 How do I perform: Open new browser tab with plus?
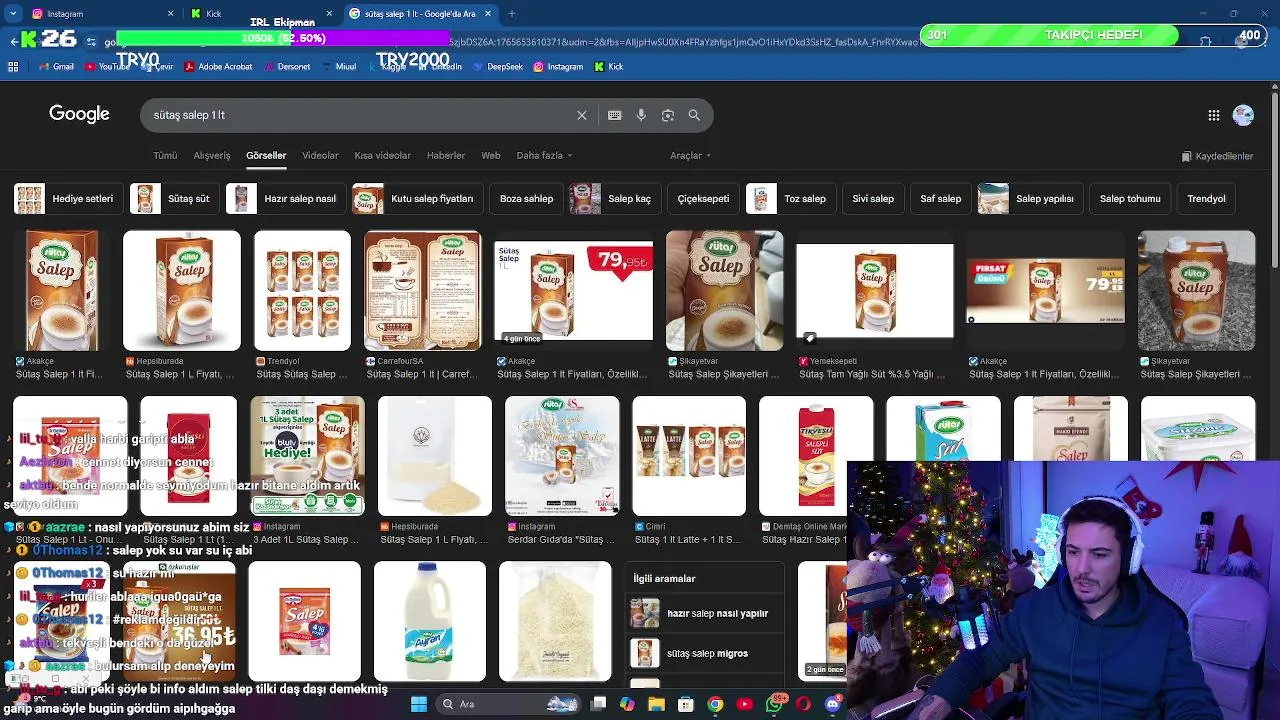click(511, 14)
